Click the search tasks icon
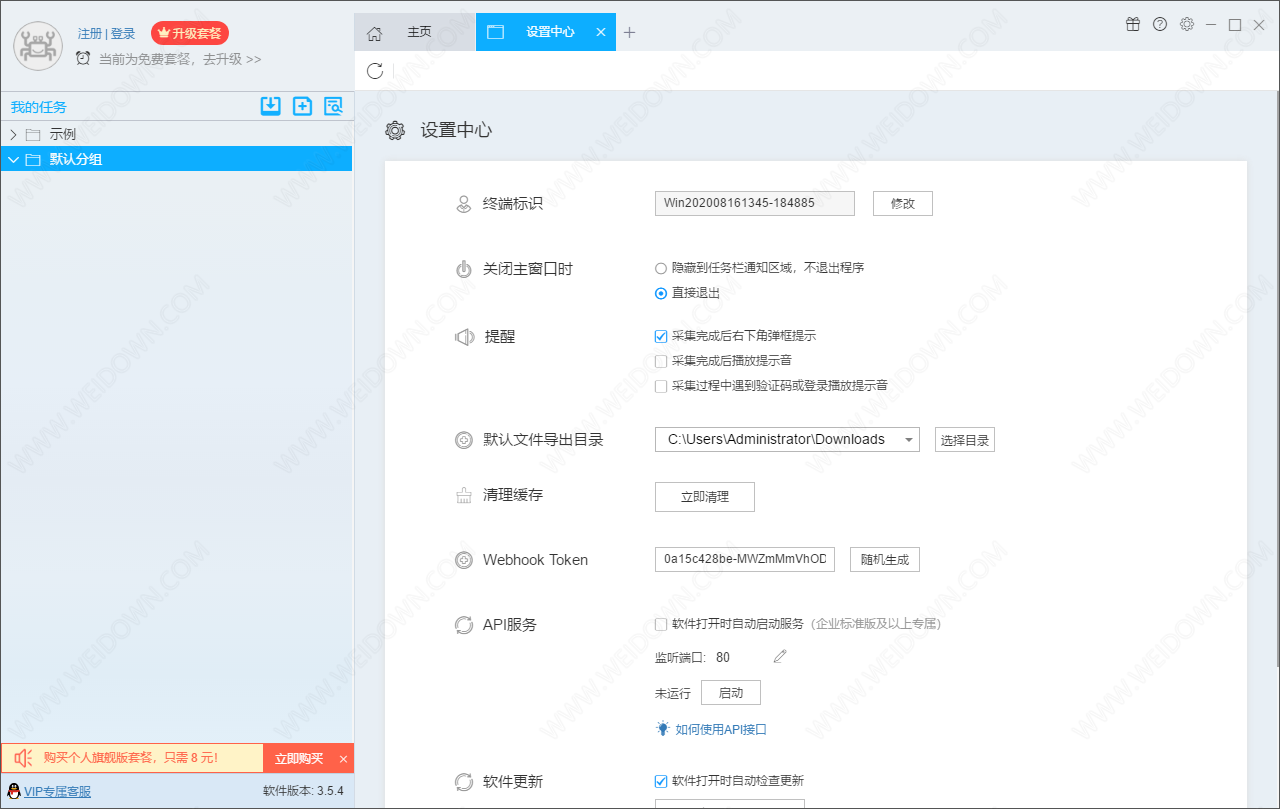The width and height of the screenshot is (1280, 809). pyautogui.click(x=333, y=106)
